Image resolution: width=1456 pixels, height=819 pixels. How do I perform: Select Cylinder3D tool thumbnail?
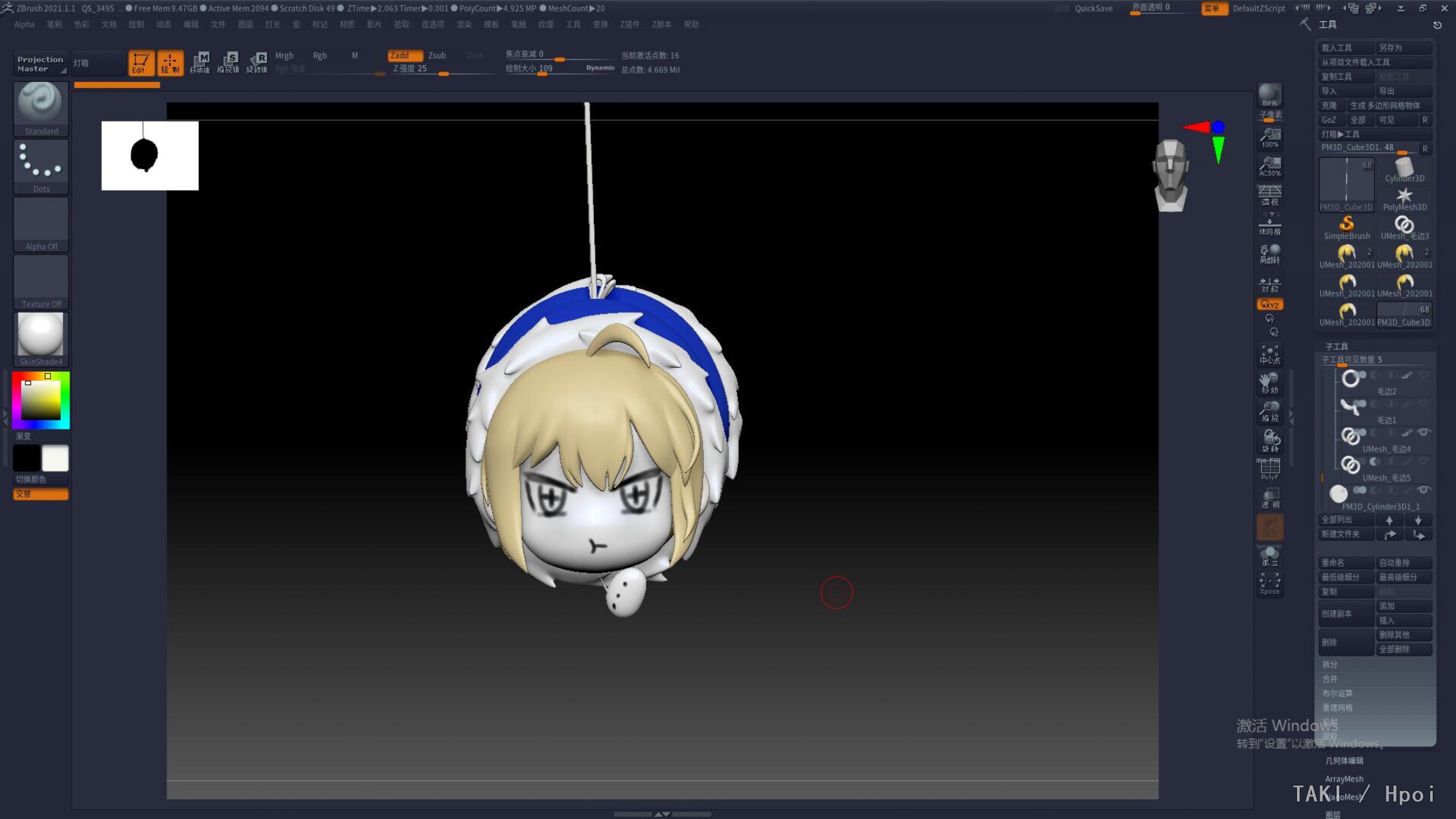pos(1404,170)
